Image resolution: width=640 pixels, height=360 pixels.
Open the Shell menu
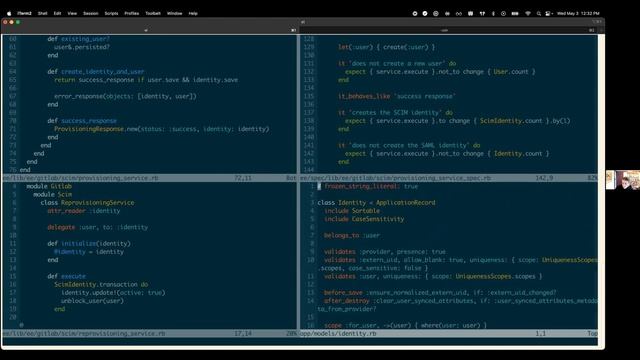click(42, 13)
